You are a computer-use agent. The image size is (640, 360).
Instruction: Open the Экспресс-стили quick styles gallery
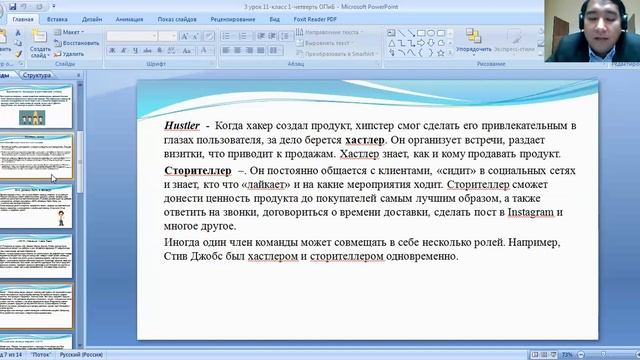(514, 42)
